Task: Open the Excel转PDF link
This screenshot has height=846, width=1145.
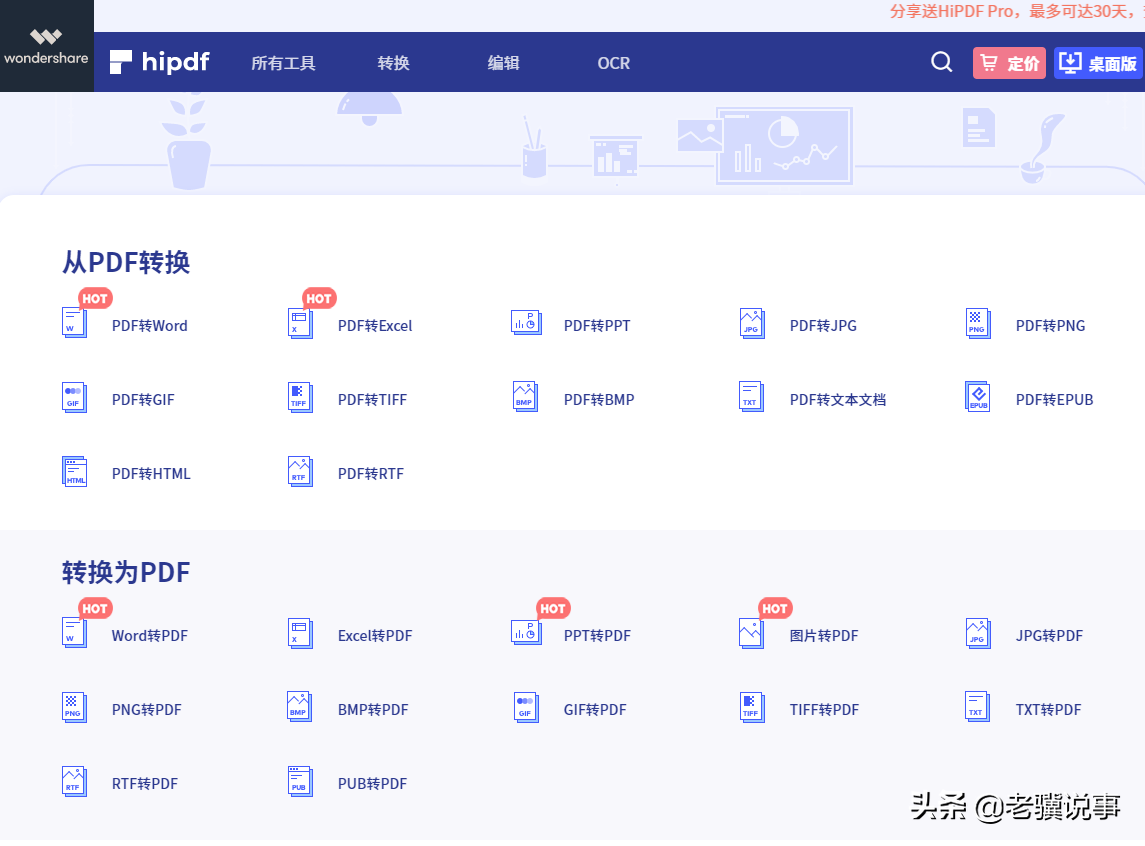Action: [x=375, y=637]
